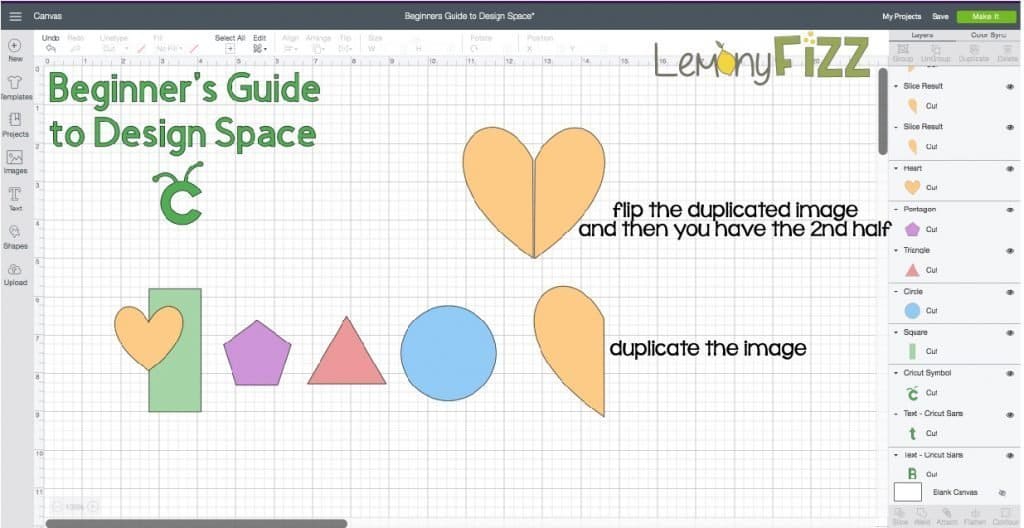Switch to the Layers tab
The width and height of the screenshot is (1024, 528).
[x=922, y=35]
